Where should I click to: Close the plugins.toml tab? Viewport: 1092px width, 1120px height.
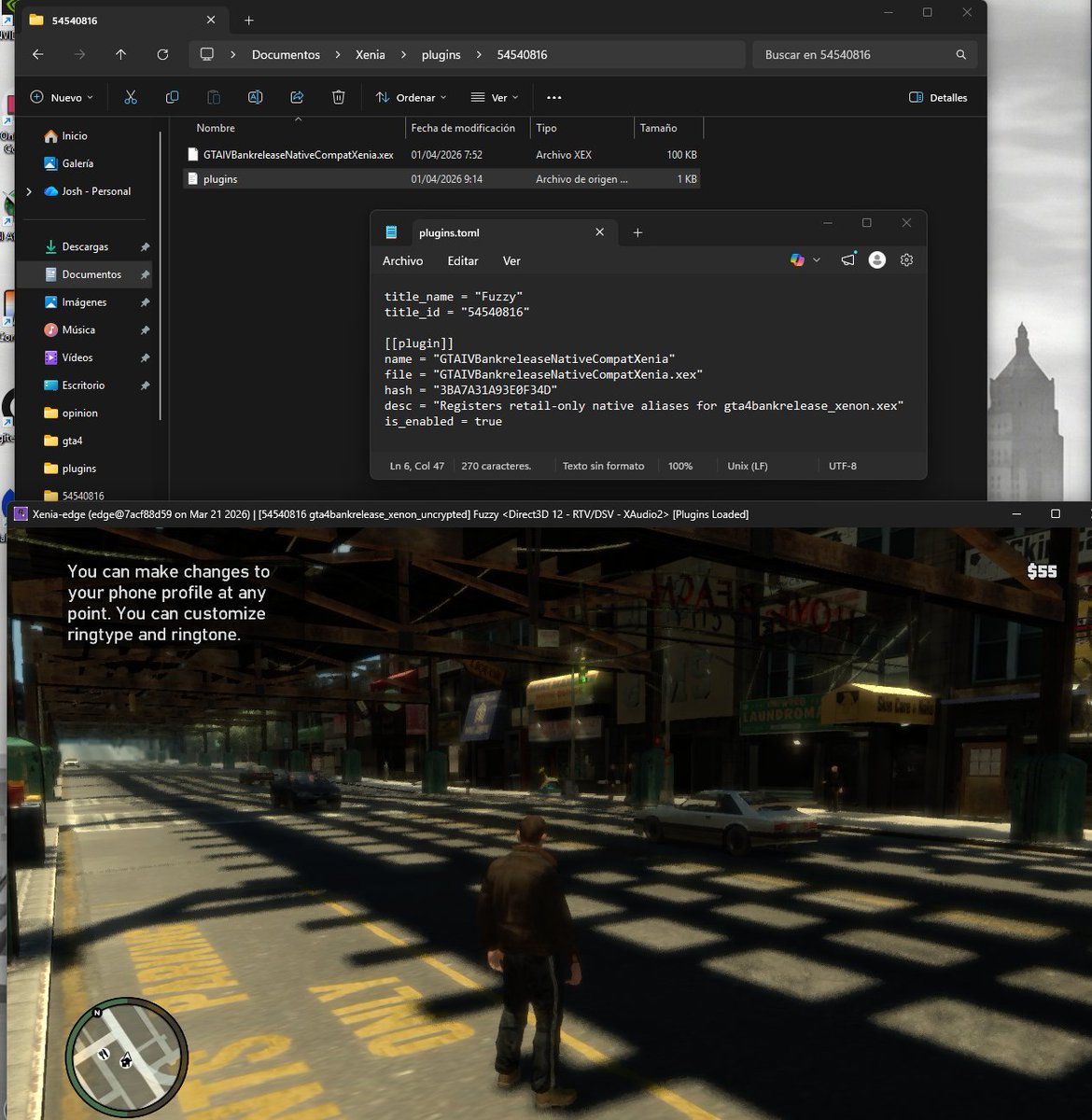pyautogui.click(x=599, y=232)
